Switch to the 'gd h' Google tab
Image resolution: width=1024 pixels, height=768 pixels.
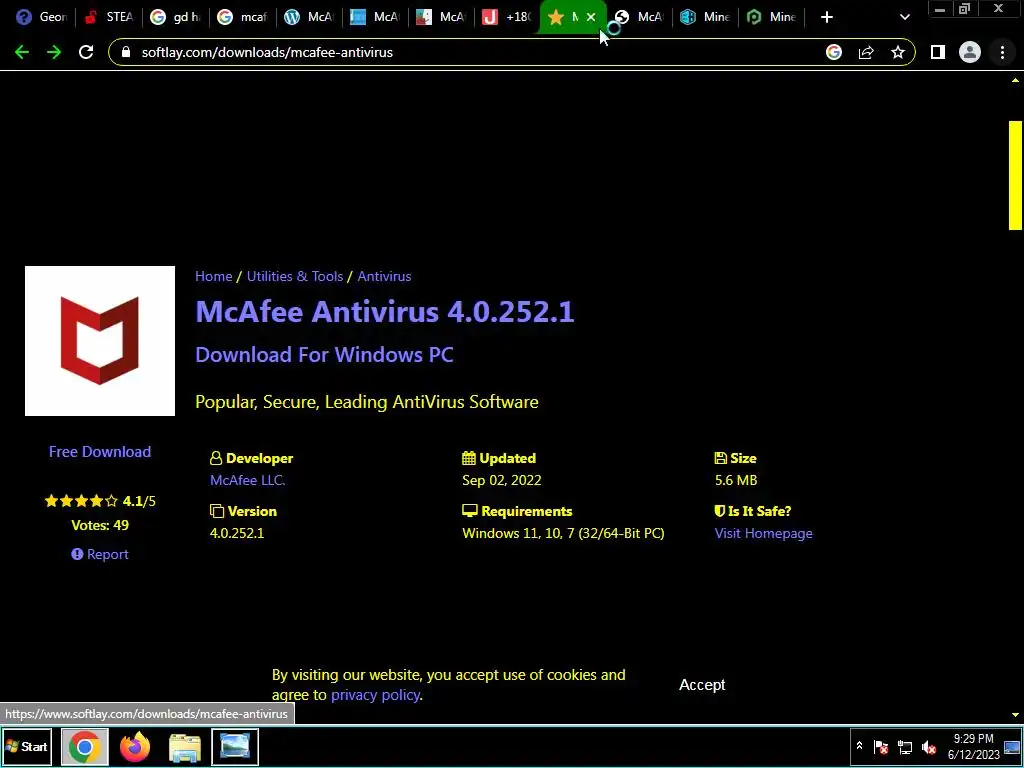tap(175, 17)
